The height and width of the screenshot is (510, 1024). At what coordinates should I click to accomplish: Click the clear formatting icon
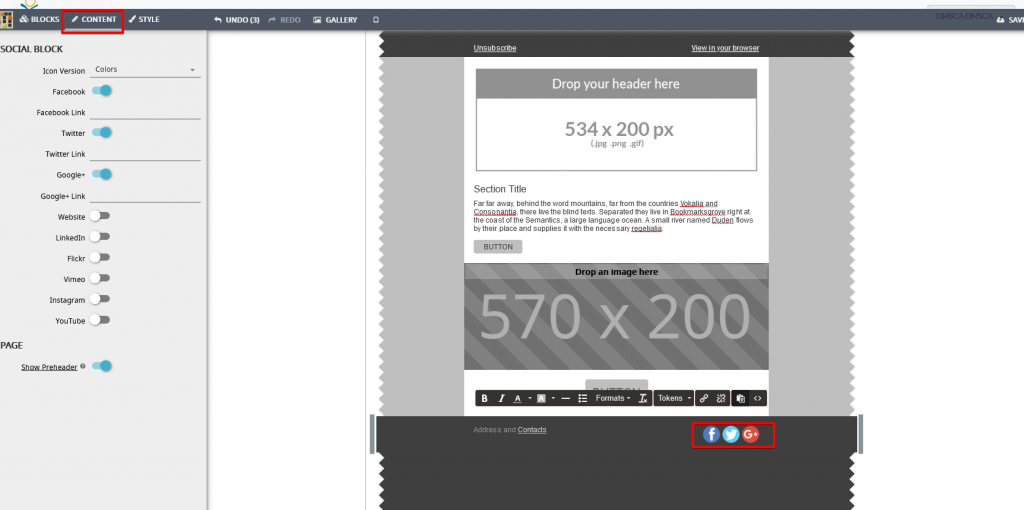point(643,398)
